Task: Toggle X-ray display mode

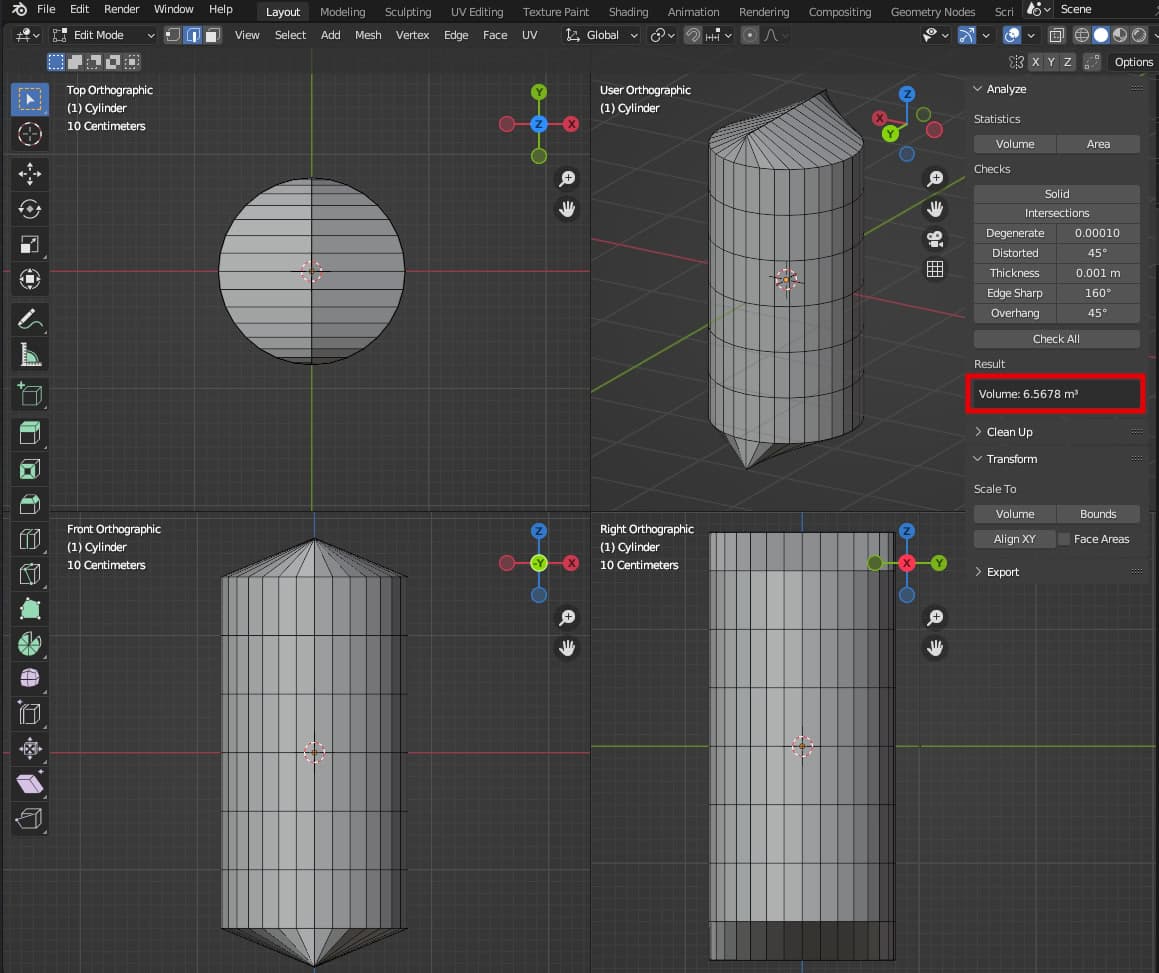Action: [1056, 35]
